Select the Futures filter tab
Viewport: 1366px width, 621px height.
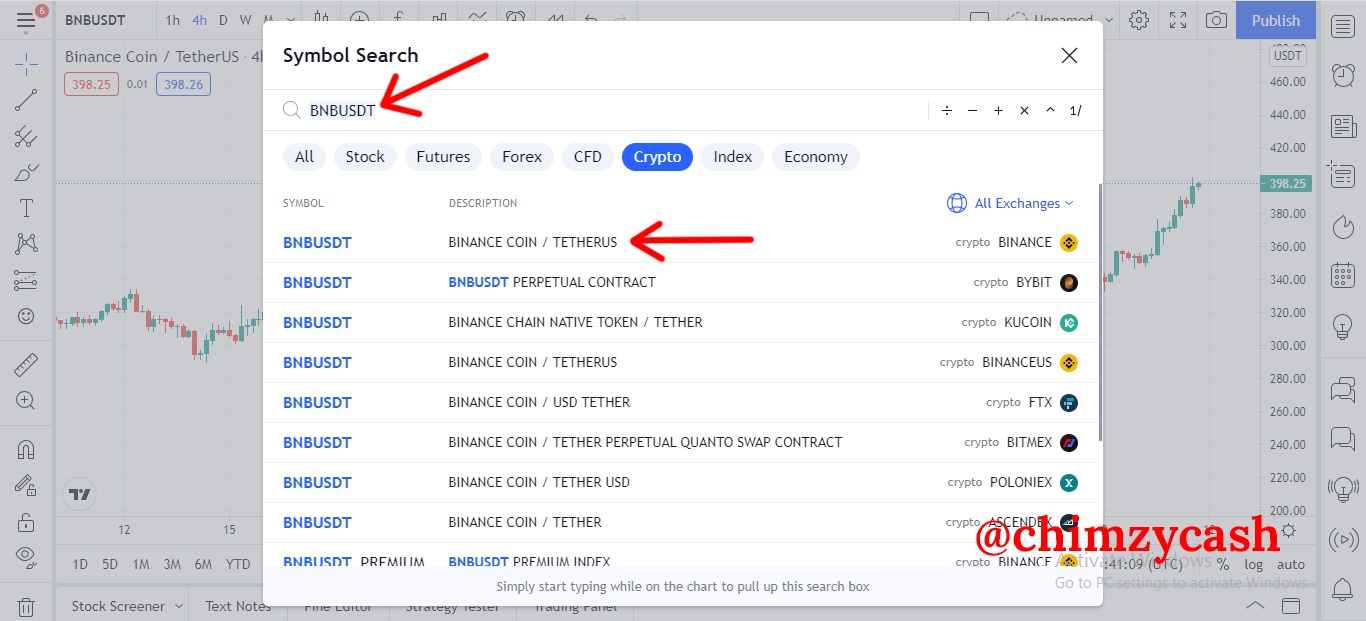(443, 157)
